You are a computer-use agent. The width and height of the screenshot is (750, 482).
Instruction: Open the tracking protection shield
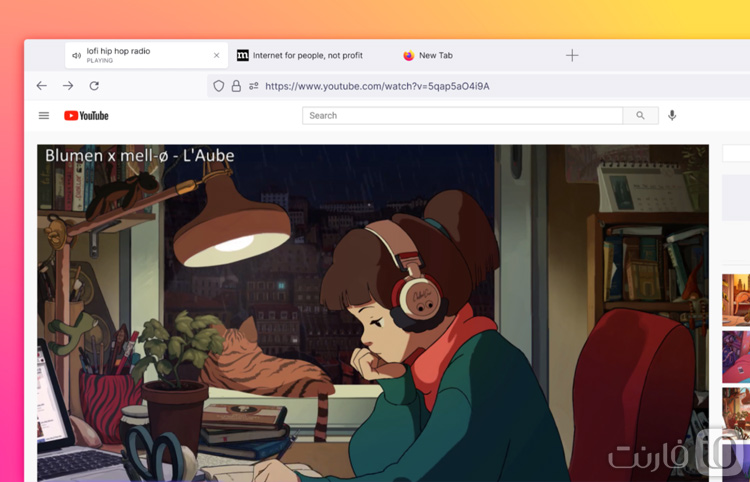pos(219,86)
